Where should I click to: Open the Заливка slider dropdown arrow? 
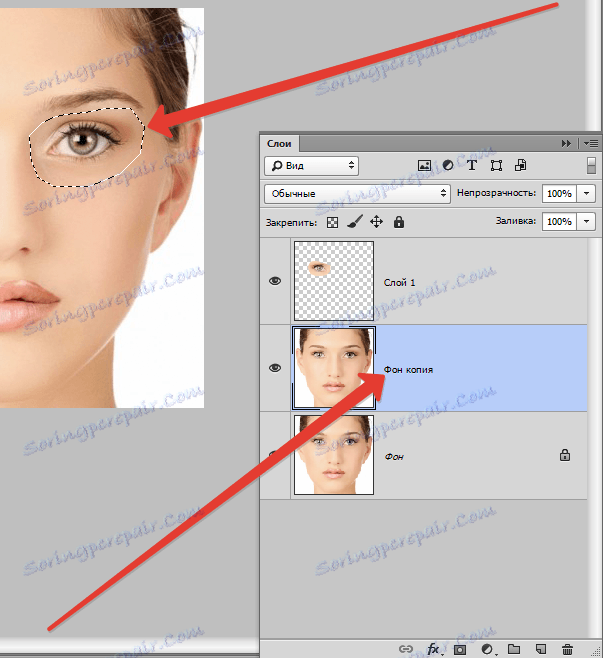pyautogui.click(x=587, y=221)
